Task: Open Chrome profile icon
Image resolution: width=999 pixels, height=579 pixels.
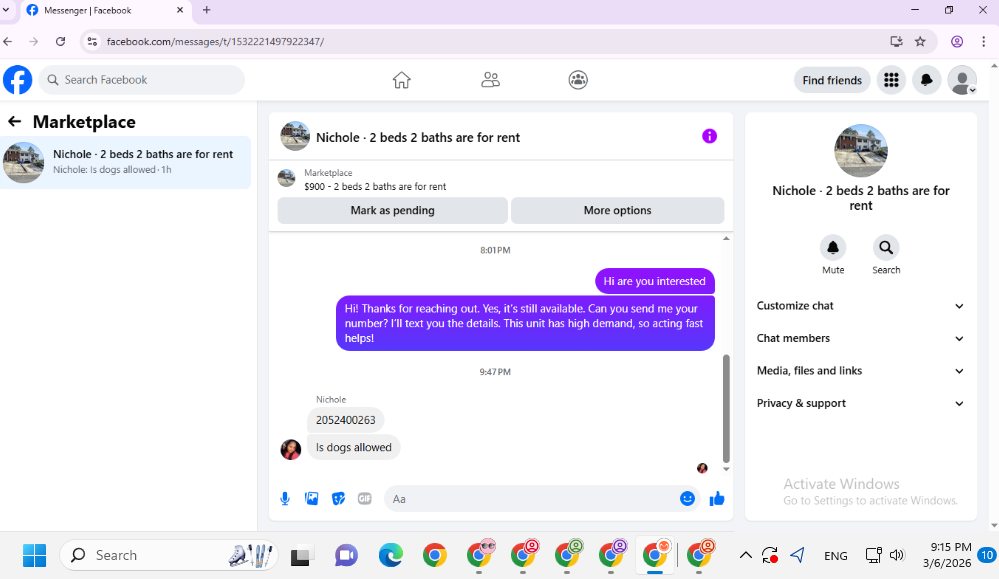Action: click(x=957, y=41)
